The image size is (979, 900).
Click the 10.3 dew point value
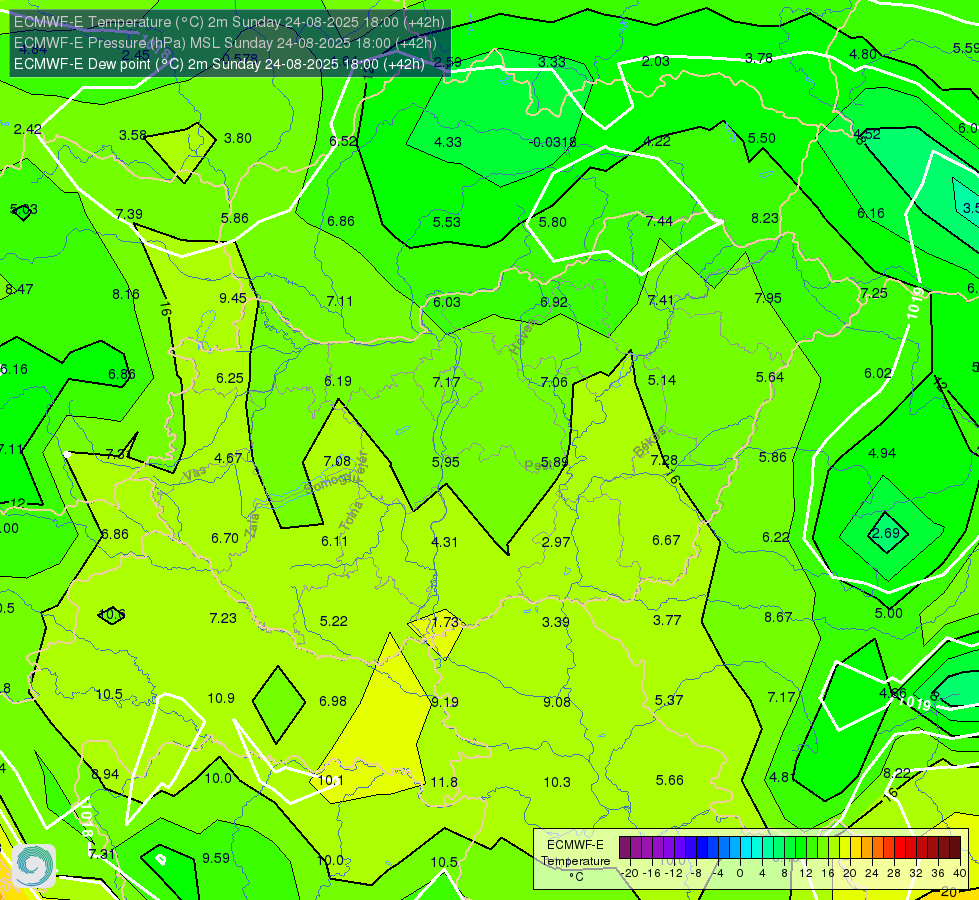(x=557, y=782)
